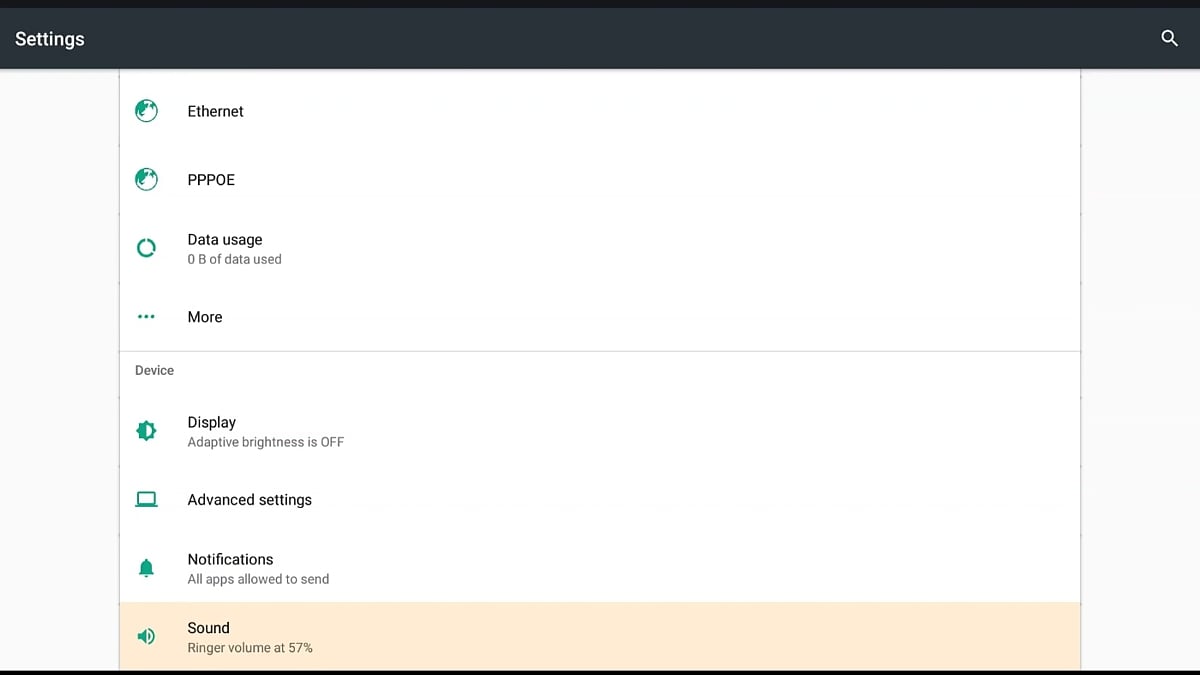
Task: Open the PPPOE settings entry
Action: [211, 180]
